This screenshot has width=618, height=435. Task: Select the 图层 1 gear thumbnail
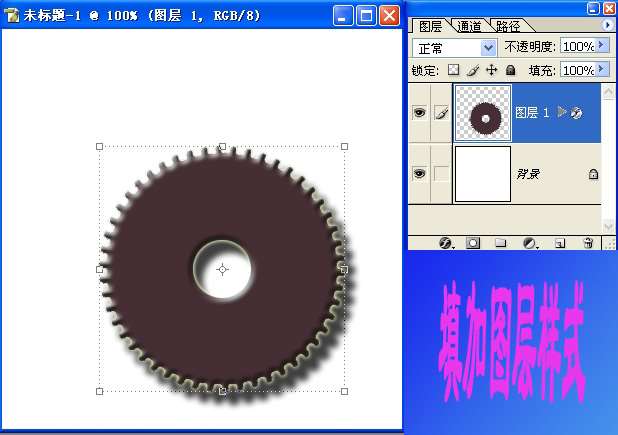(x=483, y=113)
